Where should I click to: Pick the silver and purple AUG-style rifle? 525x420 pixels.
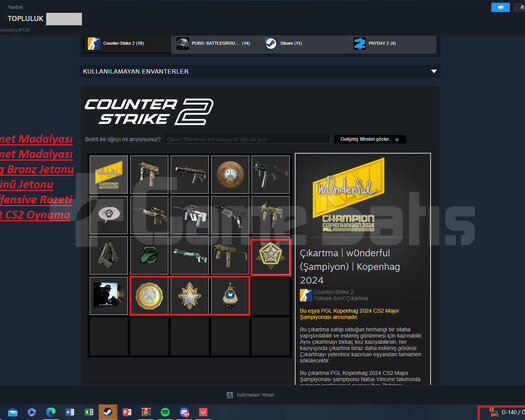click(x=190, y=215)
